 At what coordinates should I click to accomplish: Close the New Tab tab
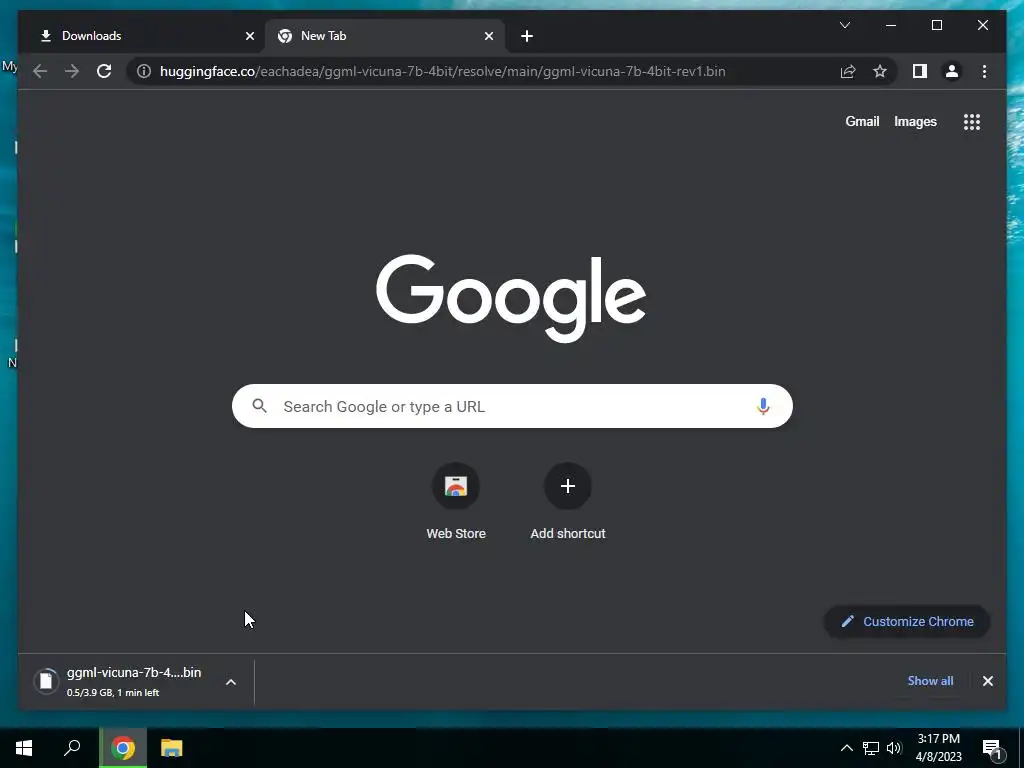click(x=488, y=36)
